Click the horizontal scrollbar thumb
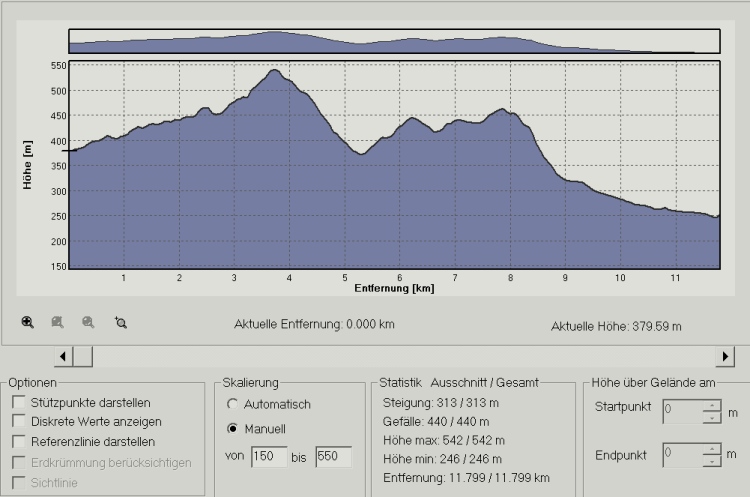The image size is (750, 497). click(x=83, y=356)
